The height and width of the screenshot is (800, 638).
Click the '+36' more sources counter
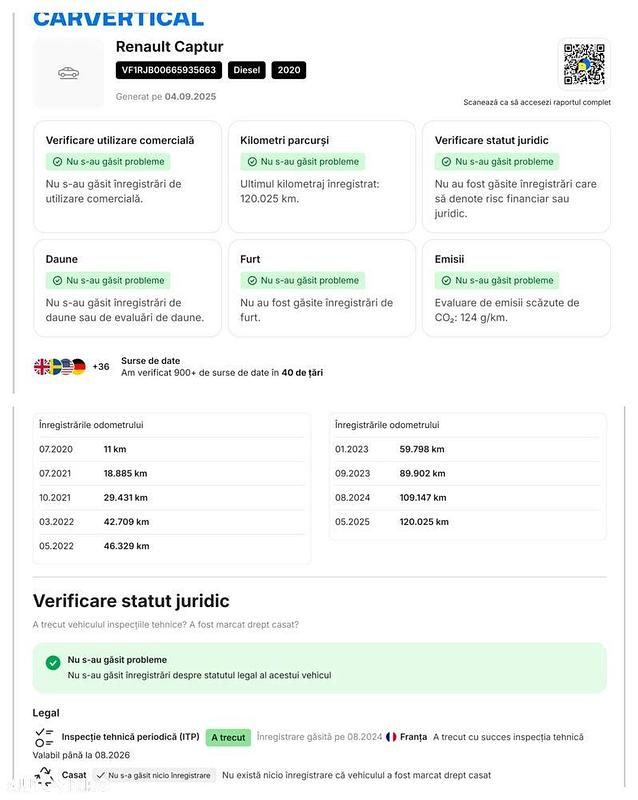click(101, 367)
